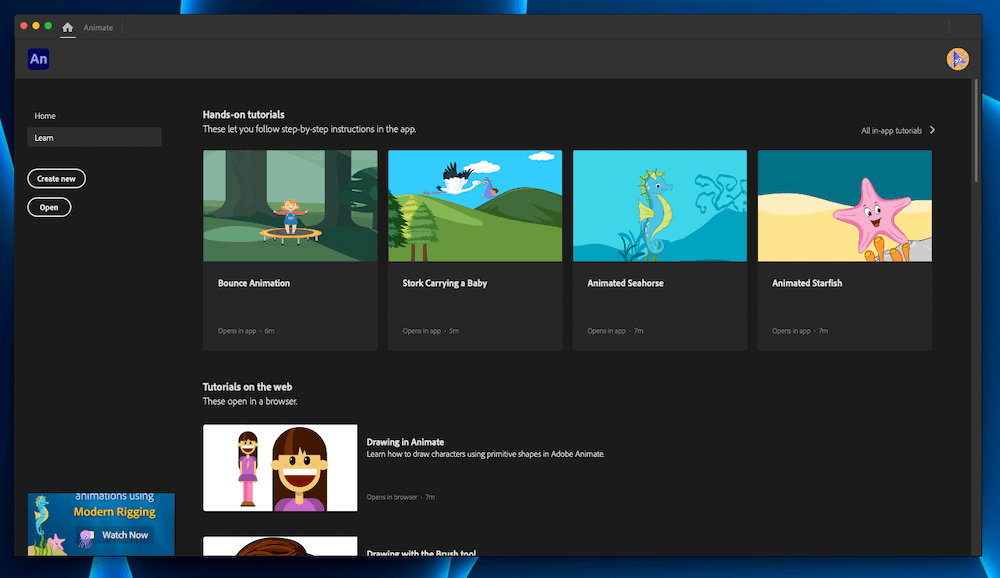Click the Home house icon in title bar
This screenshot has width=1000, height=578.
68,27
